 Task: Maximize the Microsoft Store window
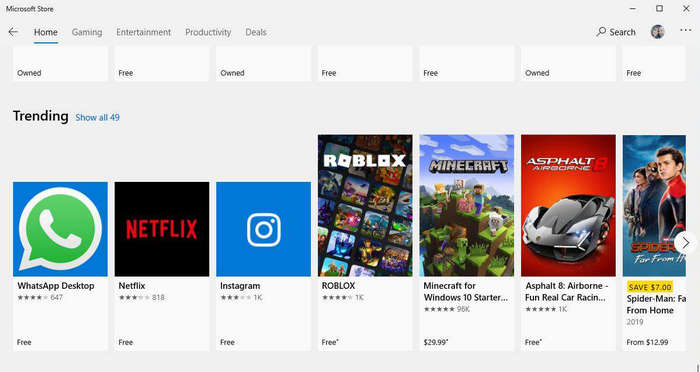coord(659,8)
